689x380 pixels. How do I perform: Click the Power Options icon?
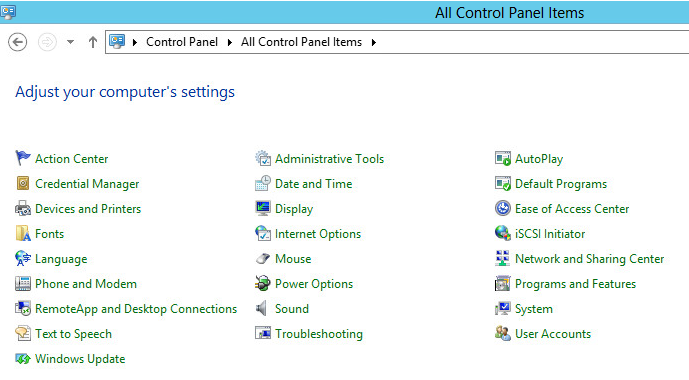tap(263, 283)
